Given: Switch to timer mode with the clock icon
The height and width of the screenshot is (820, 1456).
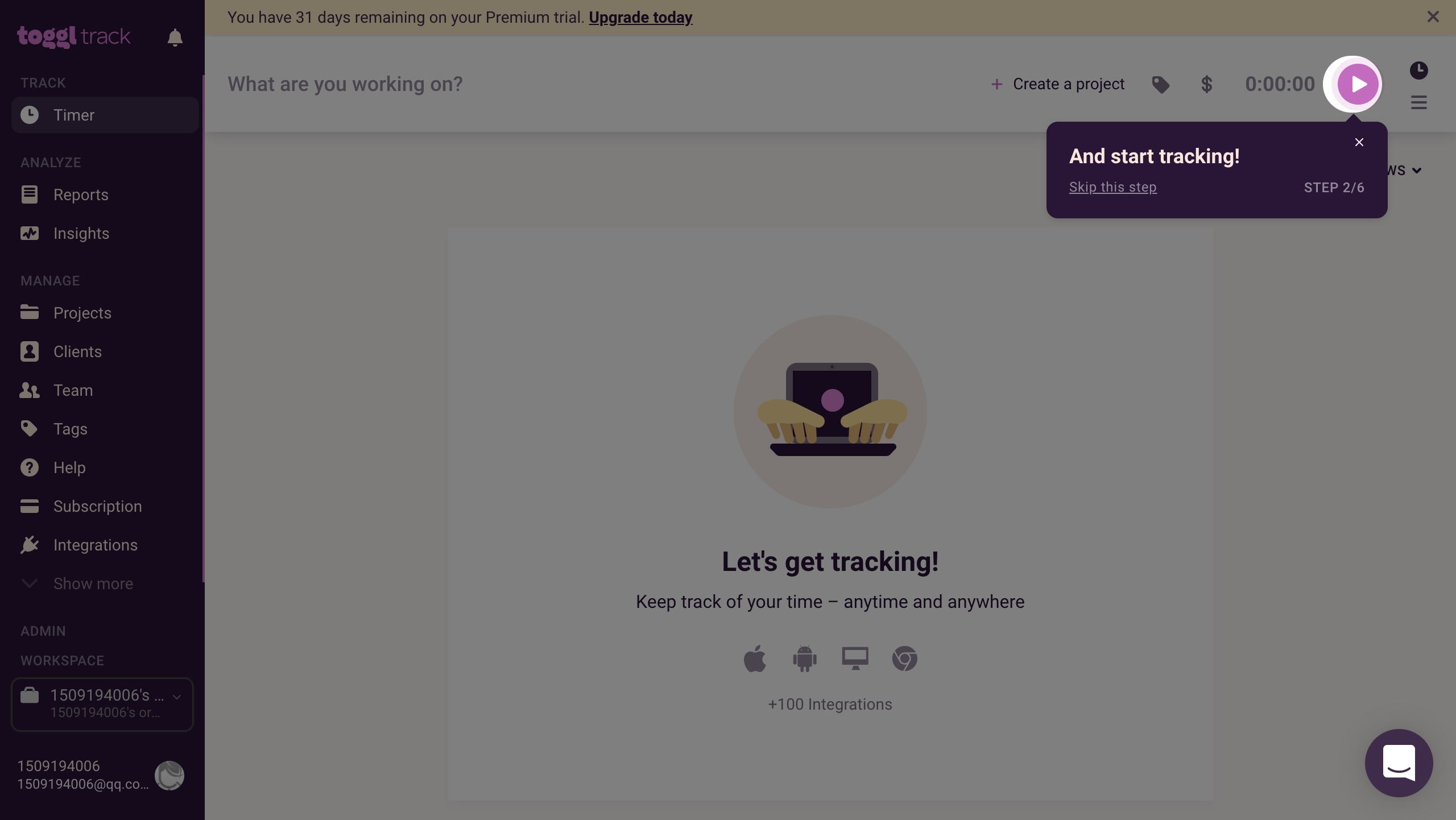Looking at the screenshot, I should tap(1418, 70).
